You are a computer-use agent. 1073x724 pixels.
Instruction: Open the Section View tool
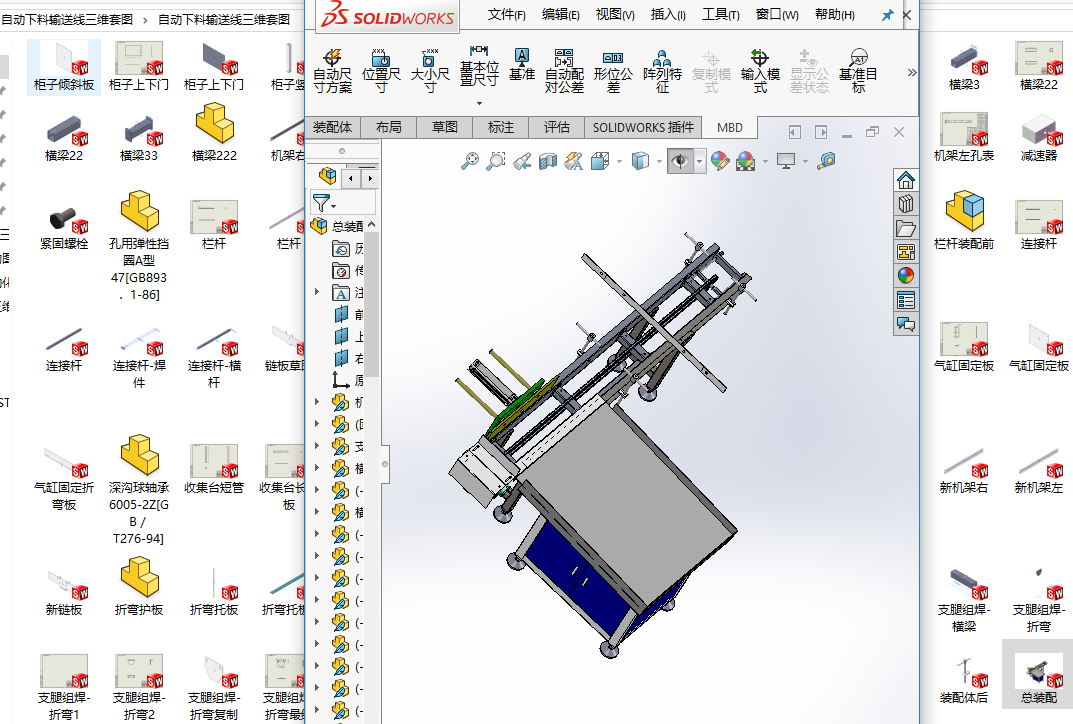pos(547,160)
